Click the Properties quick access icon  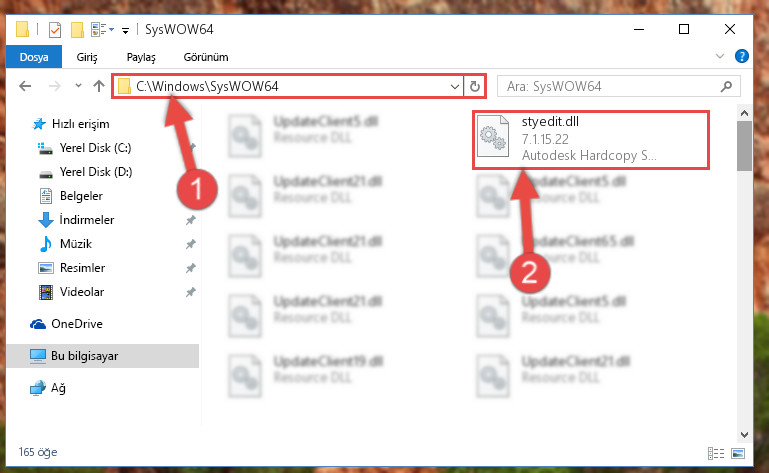pos(54,30)
